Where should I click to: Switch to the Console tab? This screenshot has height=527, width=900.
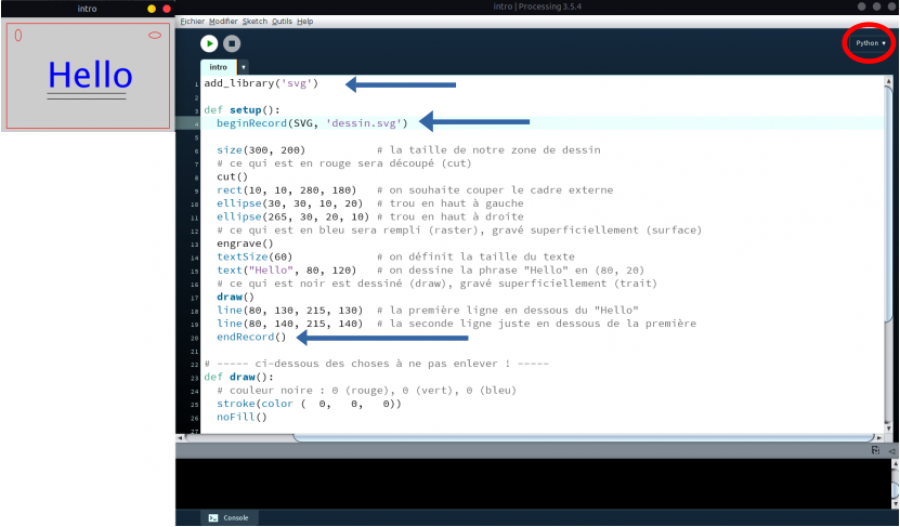point(230,518)
